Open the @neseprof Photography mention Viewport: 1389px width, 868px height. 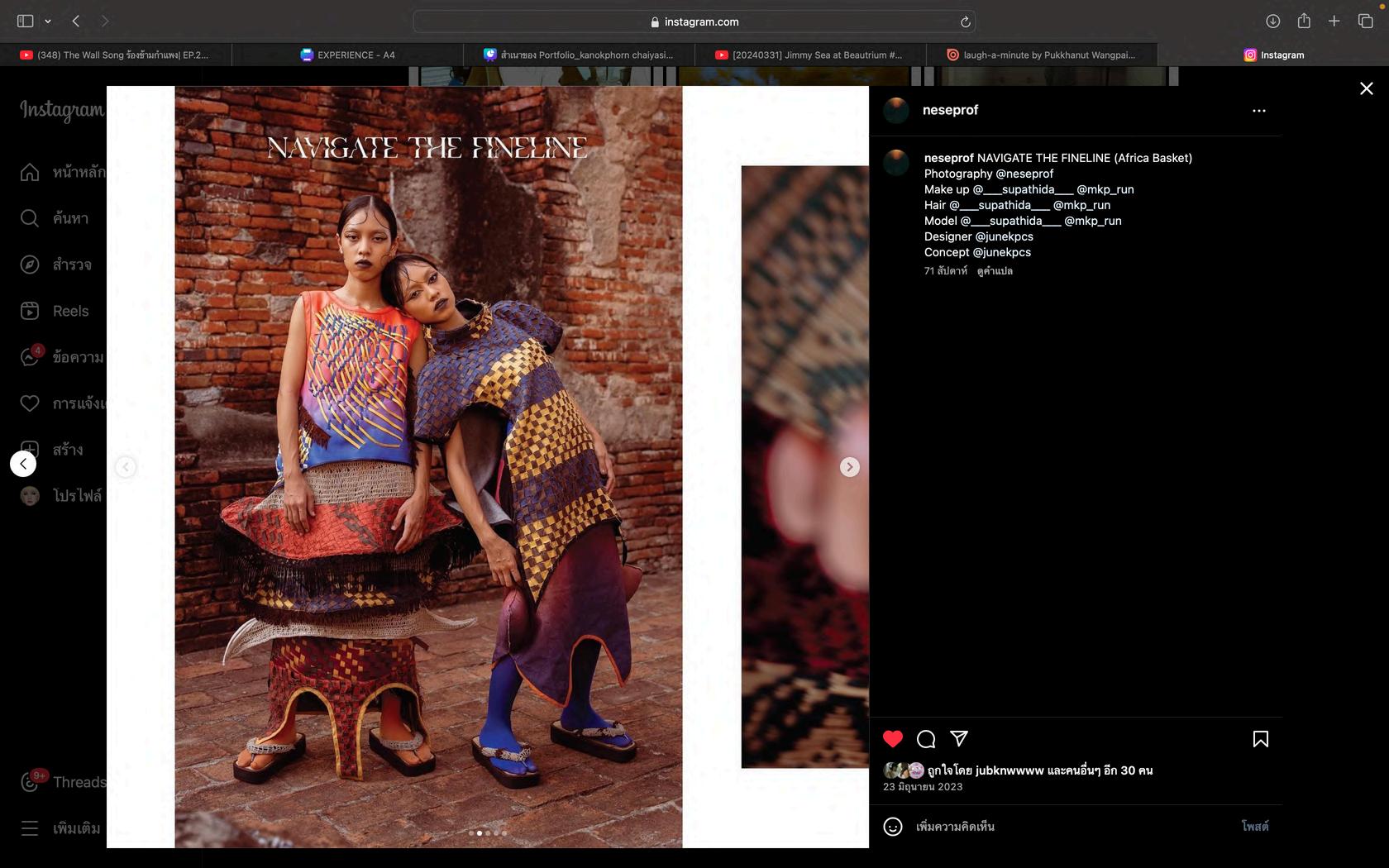(1024, 174)
